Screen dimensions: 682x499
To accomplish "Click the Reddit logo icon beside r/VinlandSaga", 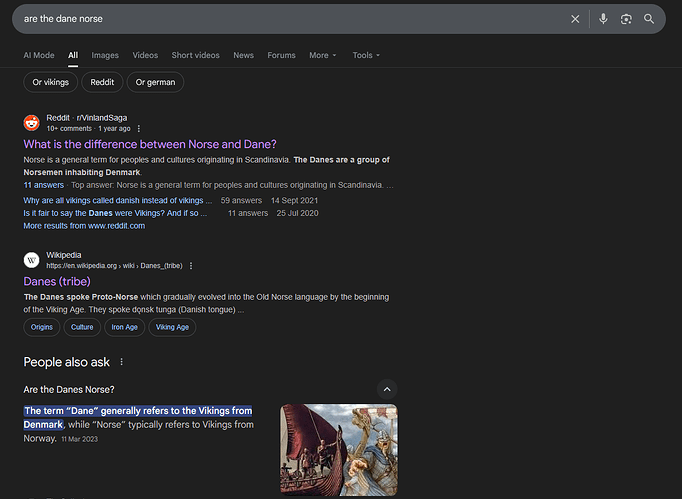I will point(31,123).
